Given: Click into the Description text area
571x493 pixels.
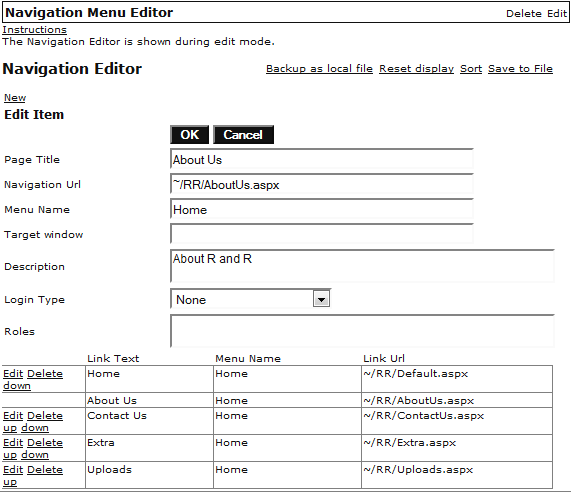Looking at the screenshot, I should pyautogui.click(x=362, y=266).
